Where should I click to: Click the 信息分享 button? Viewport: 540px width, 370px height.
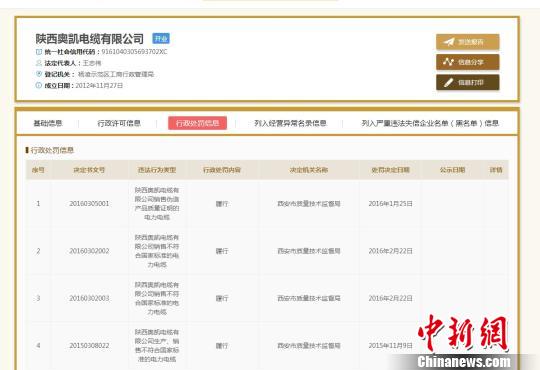tap(467, 62)
